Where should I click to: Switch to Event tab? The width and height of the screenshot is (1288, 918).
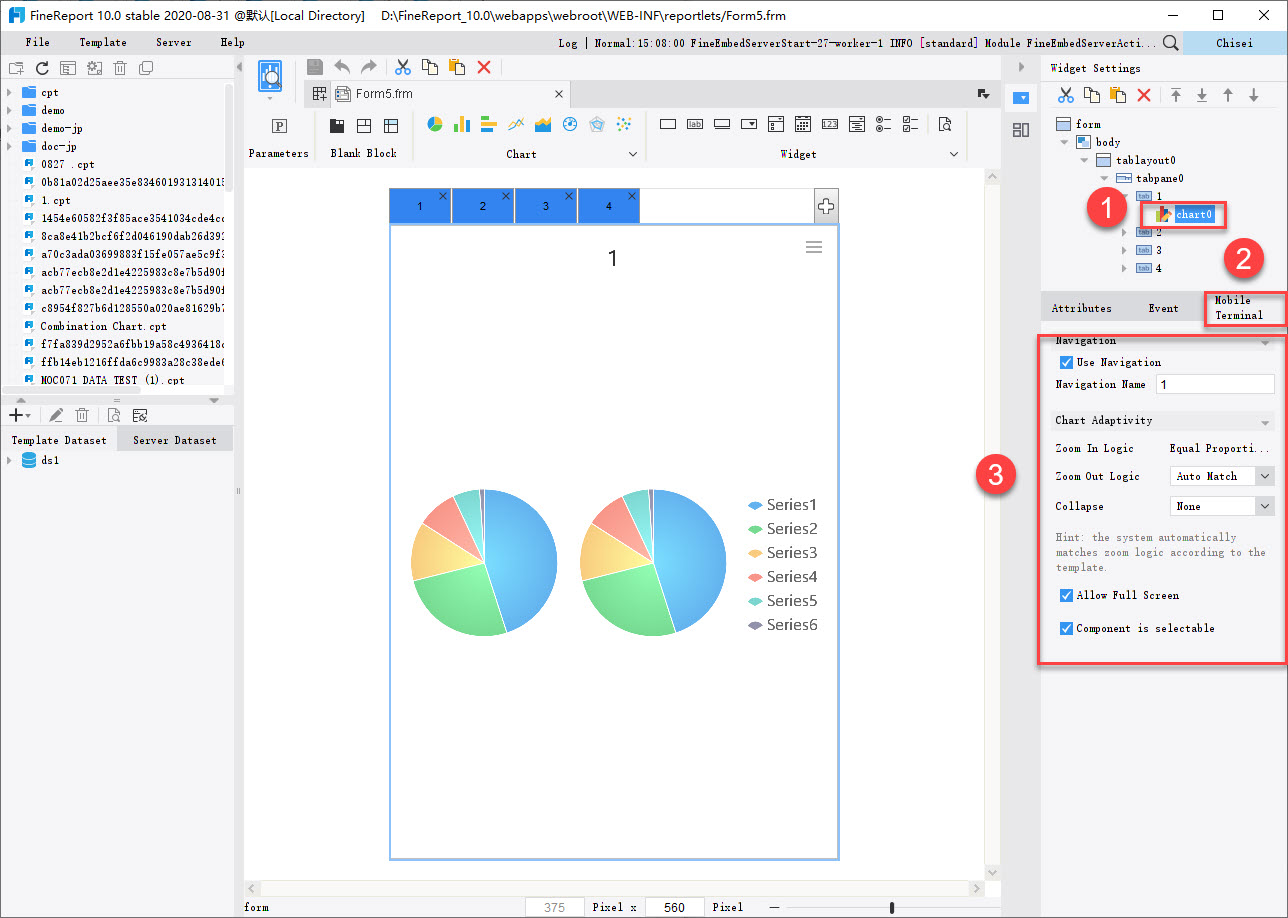(x=1163, y=308)
